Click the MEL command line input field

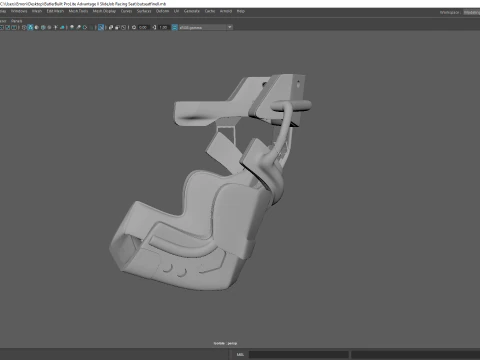[x=299, y=354]
